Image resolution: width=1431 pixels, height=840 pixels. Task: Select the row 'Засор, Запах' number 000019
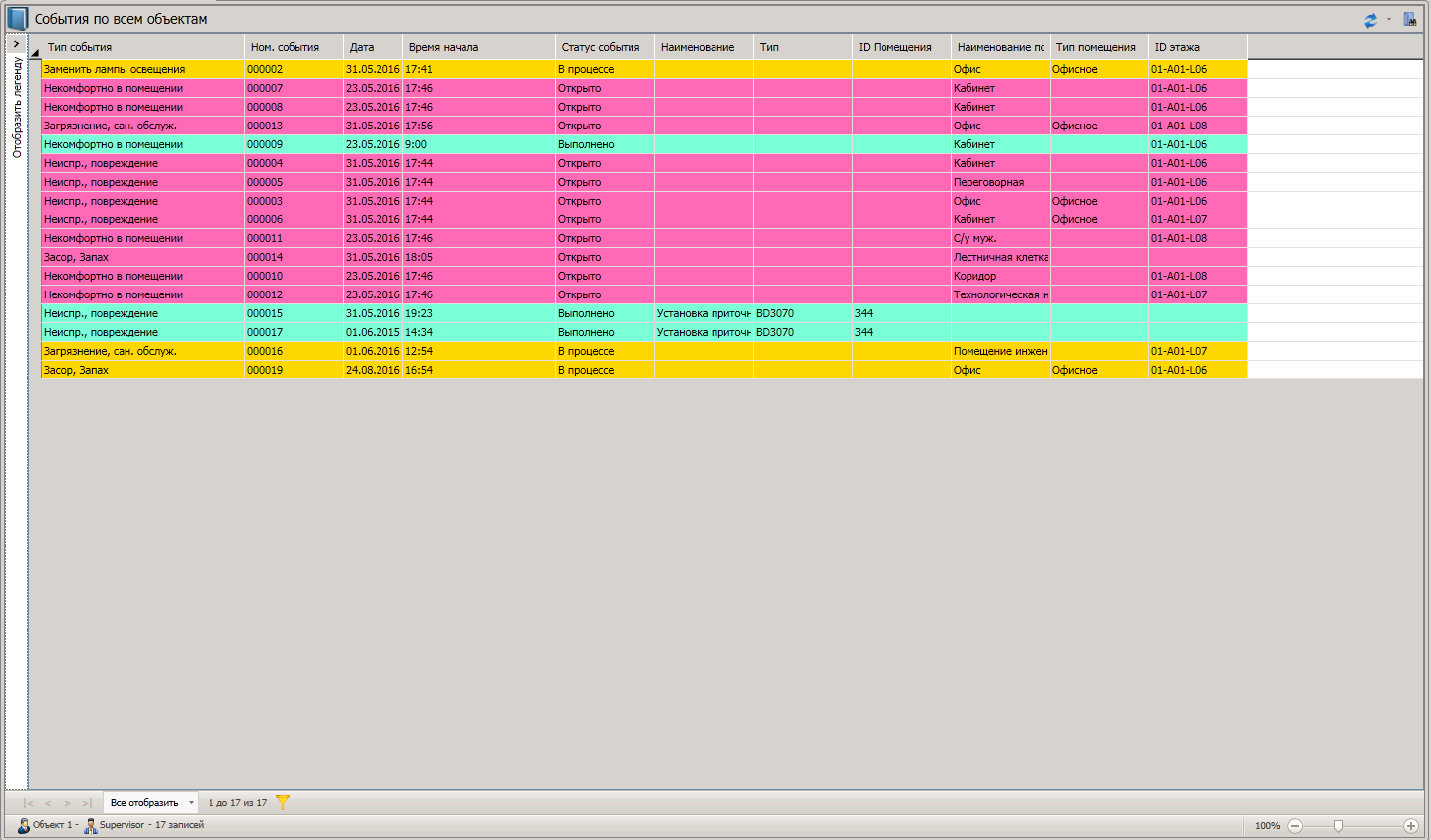click(644, 370)
